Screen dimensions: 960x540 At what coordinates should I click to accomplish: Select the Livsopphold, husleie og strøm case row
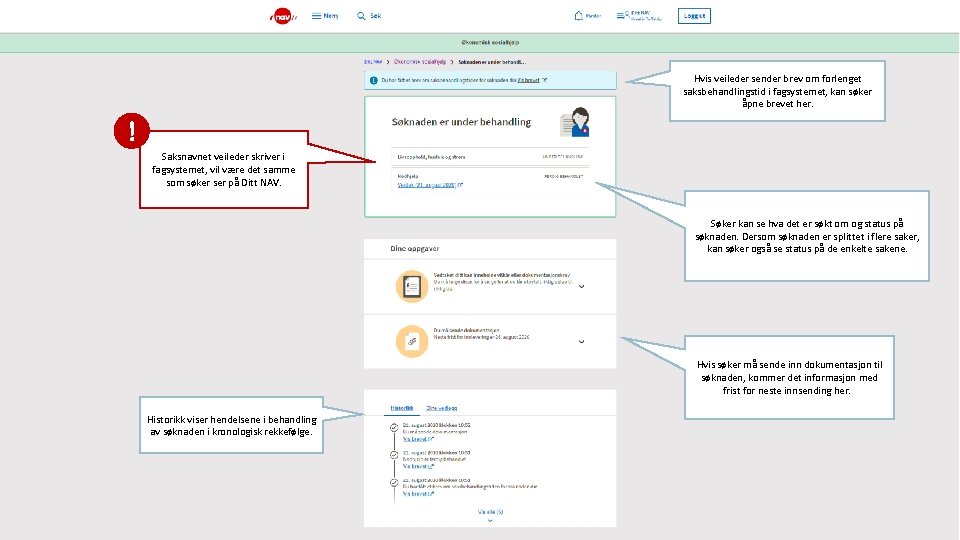tap(490, 157)
